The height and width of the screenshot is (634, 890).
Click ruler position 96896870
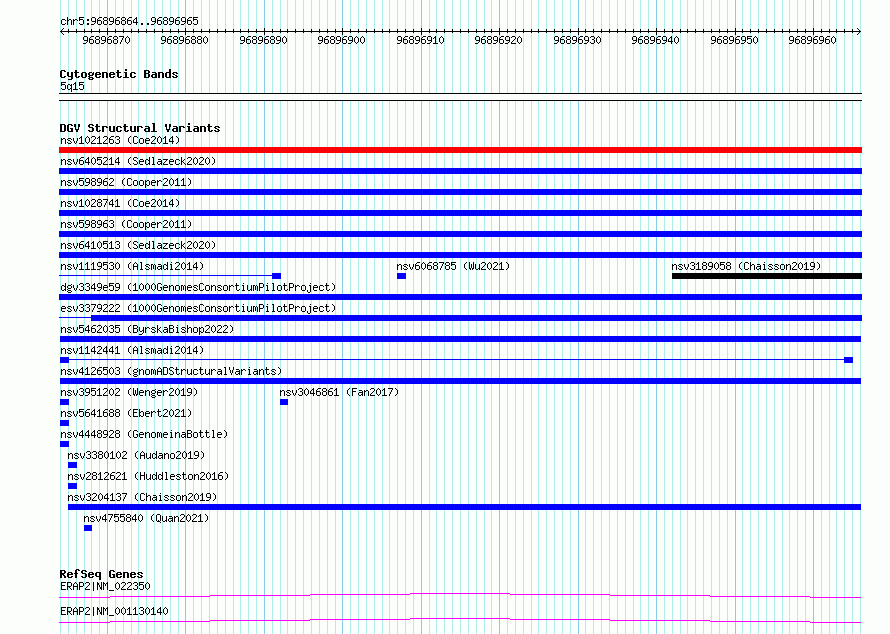pyautogui.click(x=106, y=40)
